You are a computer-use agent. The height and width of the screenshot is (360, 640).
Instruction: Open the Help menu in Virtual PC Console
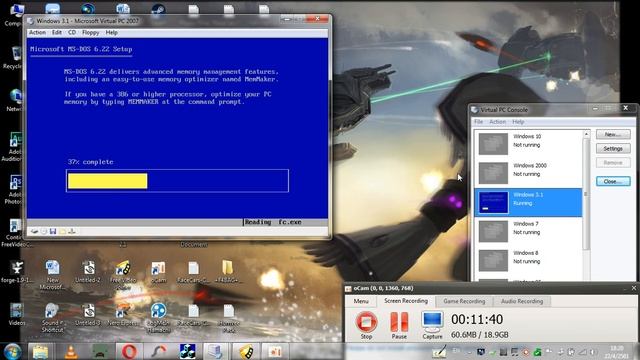(518, 122)
